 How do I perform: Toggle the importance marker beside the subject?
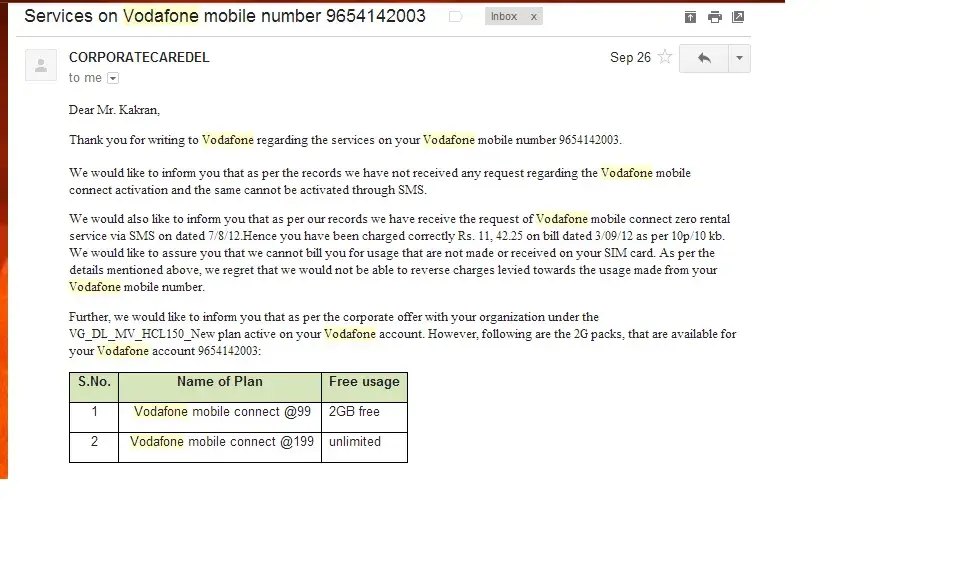point(456,17)
